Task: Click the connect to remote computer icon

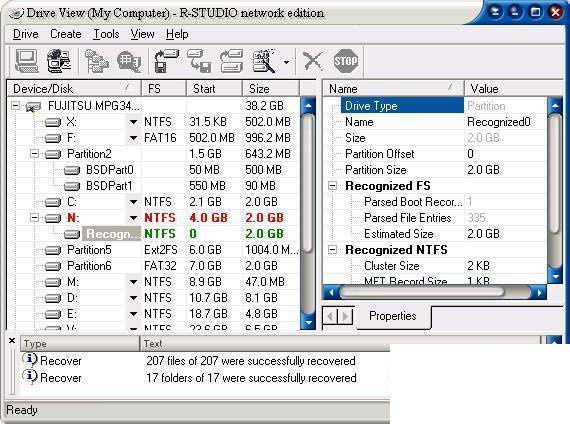Action: coord(59,61)
